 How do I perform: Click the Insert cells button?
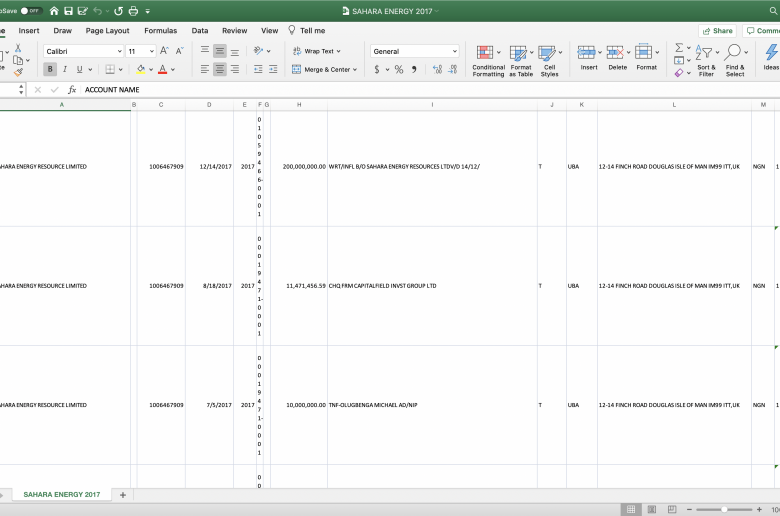[x=589, y=58]
